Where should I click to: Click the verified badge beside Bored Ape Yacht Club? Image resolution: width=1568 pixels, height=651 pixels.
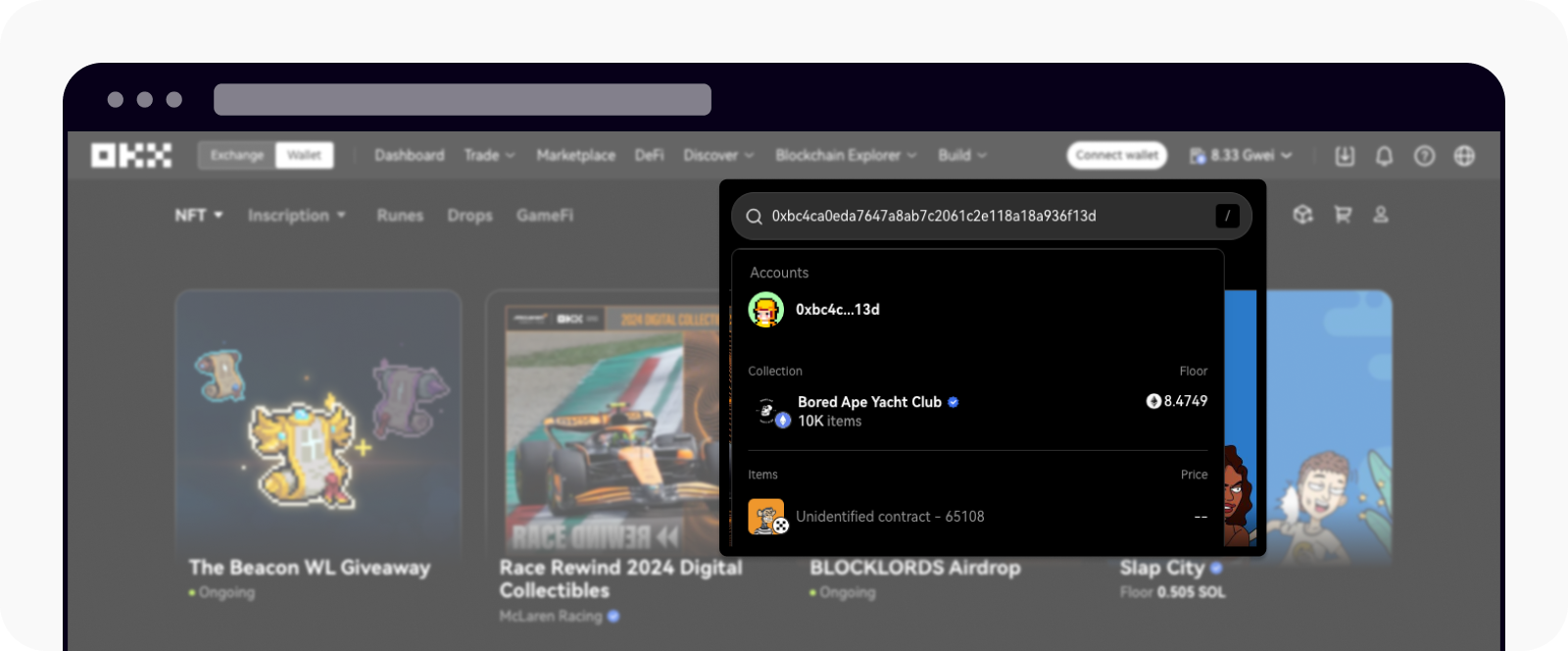pos(954,402)
